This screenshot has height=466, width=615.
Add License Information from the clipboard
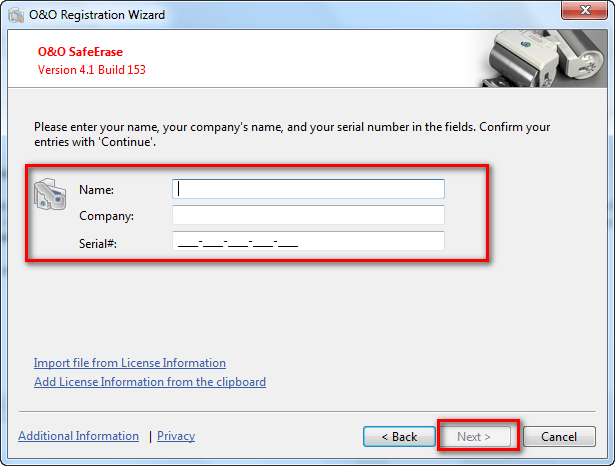(150, 382)
